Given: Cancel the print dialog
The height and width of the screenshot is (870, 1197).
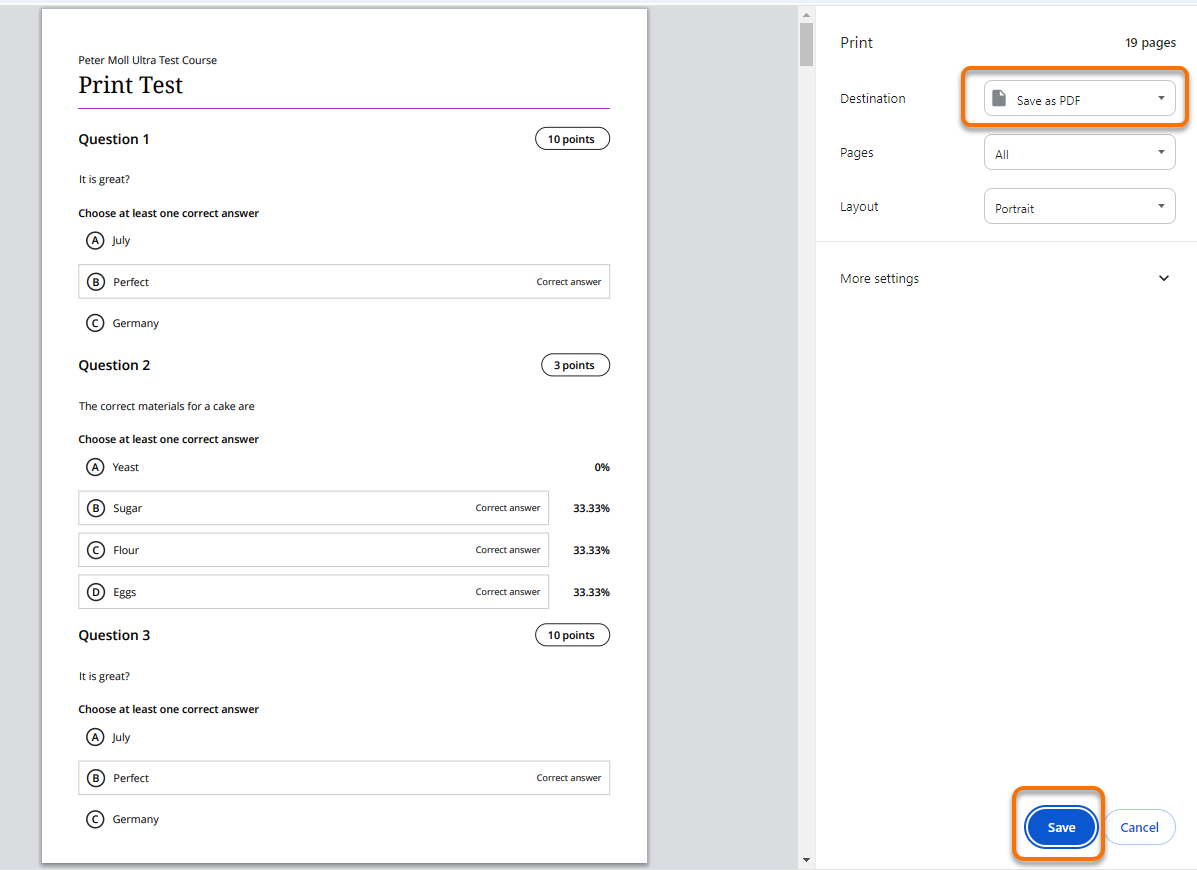Looking at the screenshot, I should click(1139, 827).
